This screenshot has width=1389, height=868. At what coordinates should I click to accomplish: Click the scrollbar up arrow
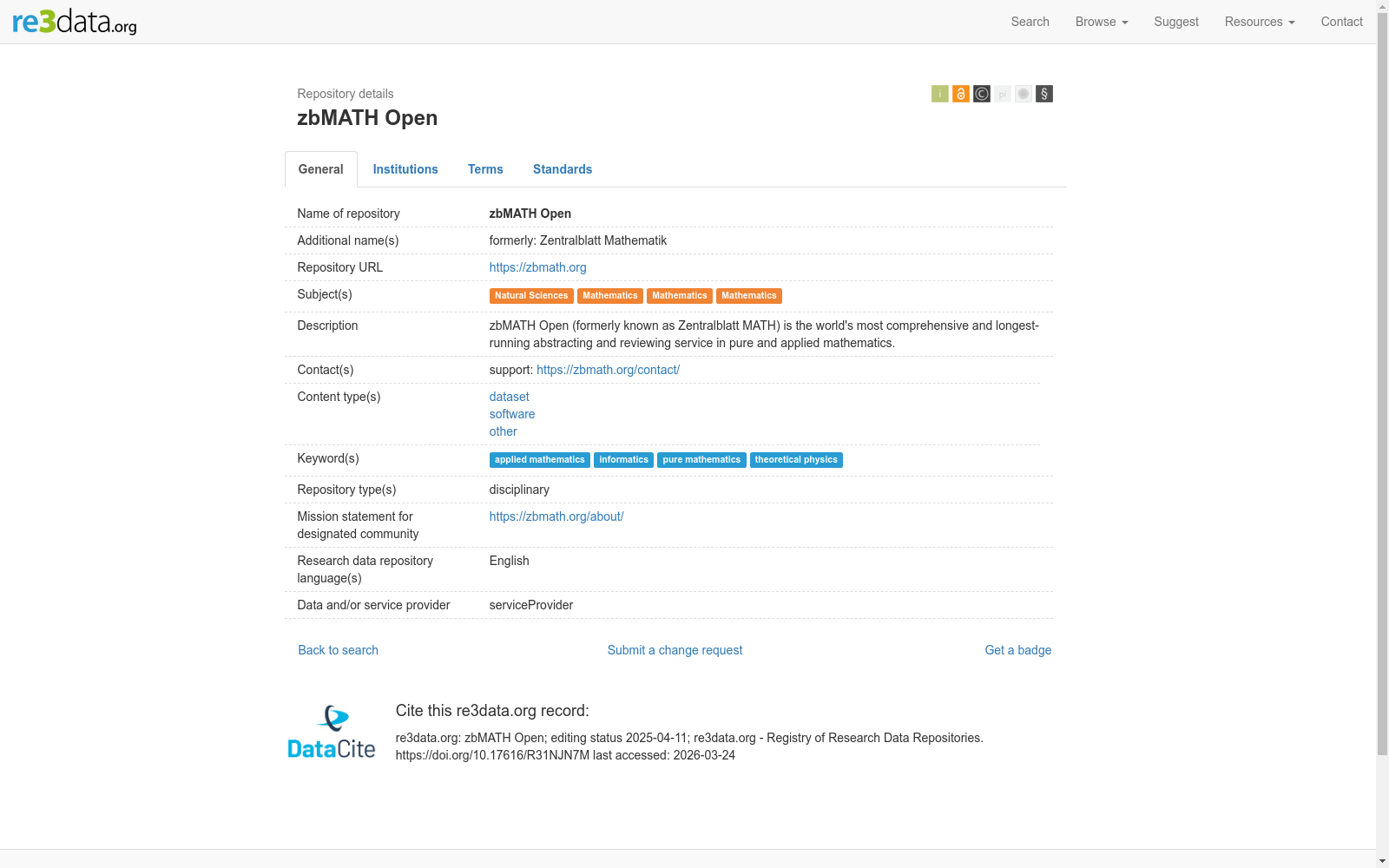(1382, 7)
